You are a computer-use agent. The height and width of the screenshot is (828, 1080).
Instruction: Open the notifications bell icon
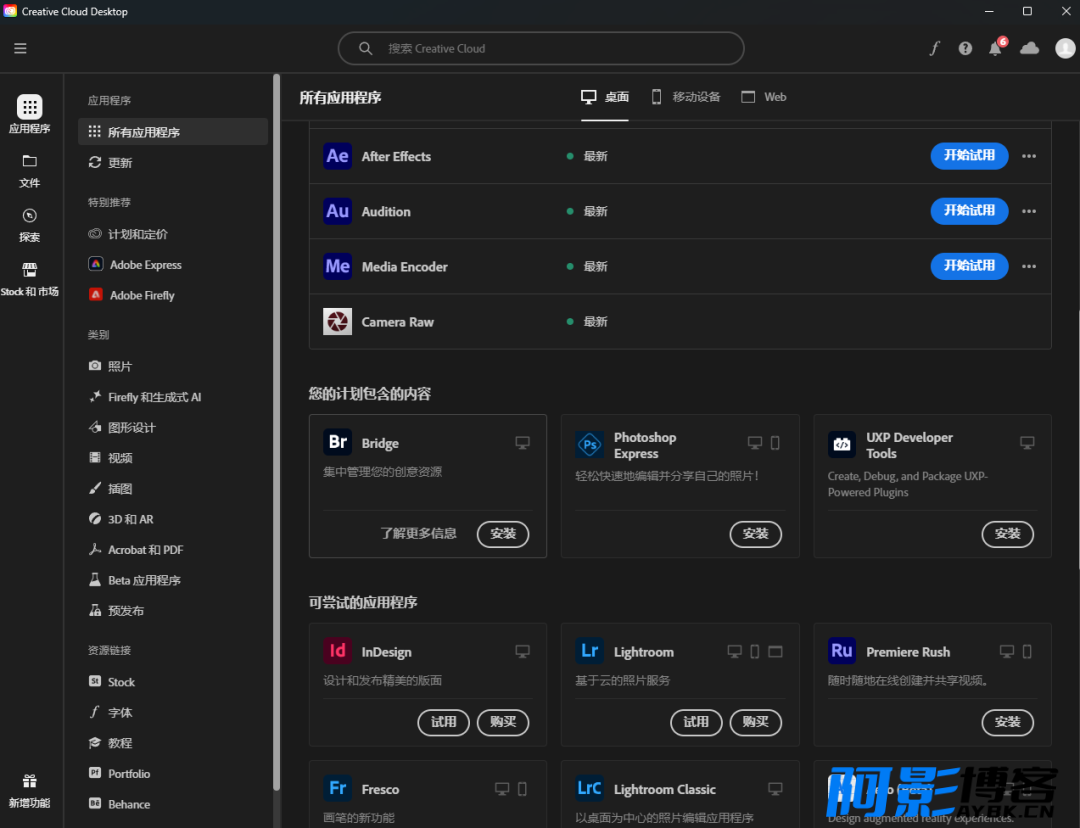pos(995,48)
